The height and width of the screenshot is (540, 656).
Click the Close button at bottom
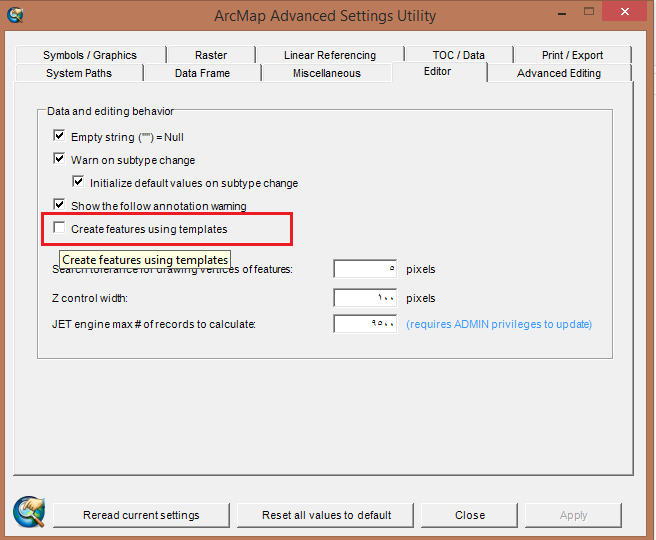[x=469, y=515]
